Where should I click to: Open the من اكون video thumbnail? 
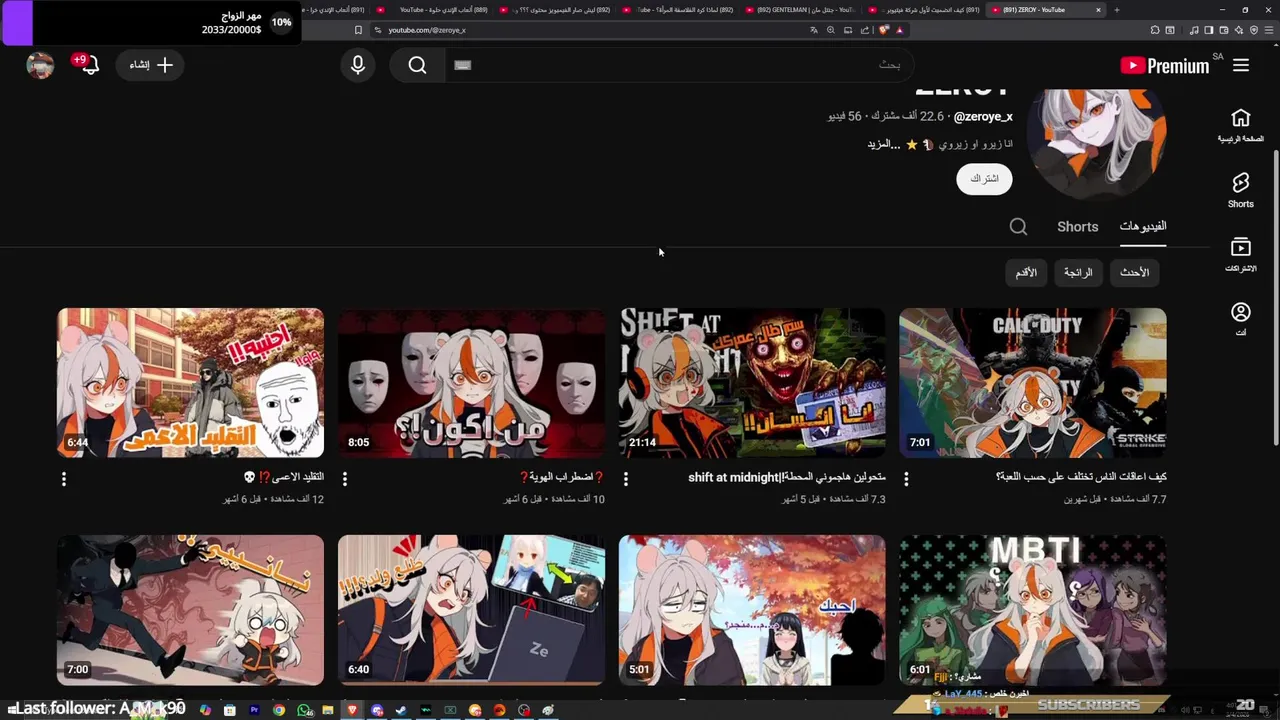[x=471, y=382]
